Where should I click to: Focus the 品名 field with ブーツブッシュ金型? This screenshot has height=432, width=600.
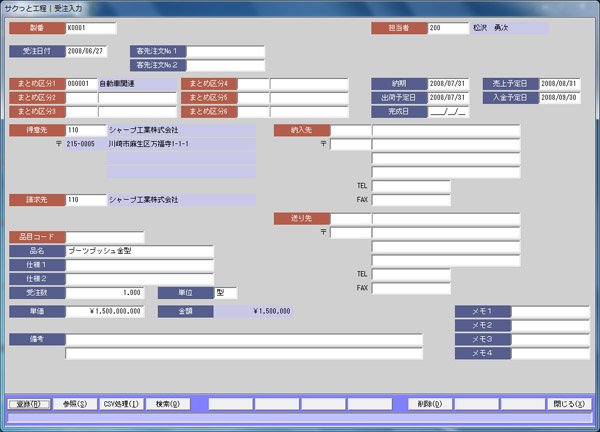click(x=139, y=251)
